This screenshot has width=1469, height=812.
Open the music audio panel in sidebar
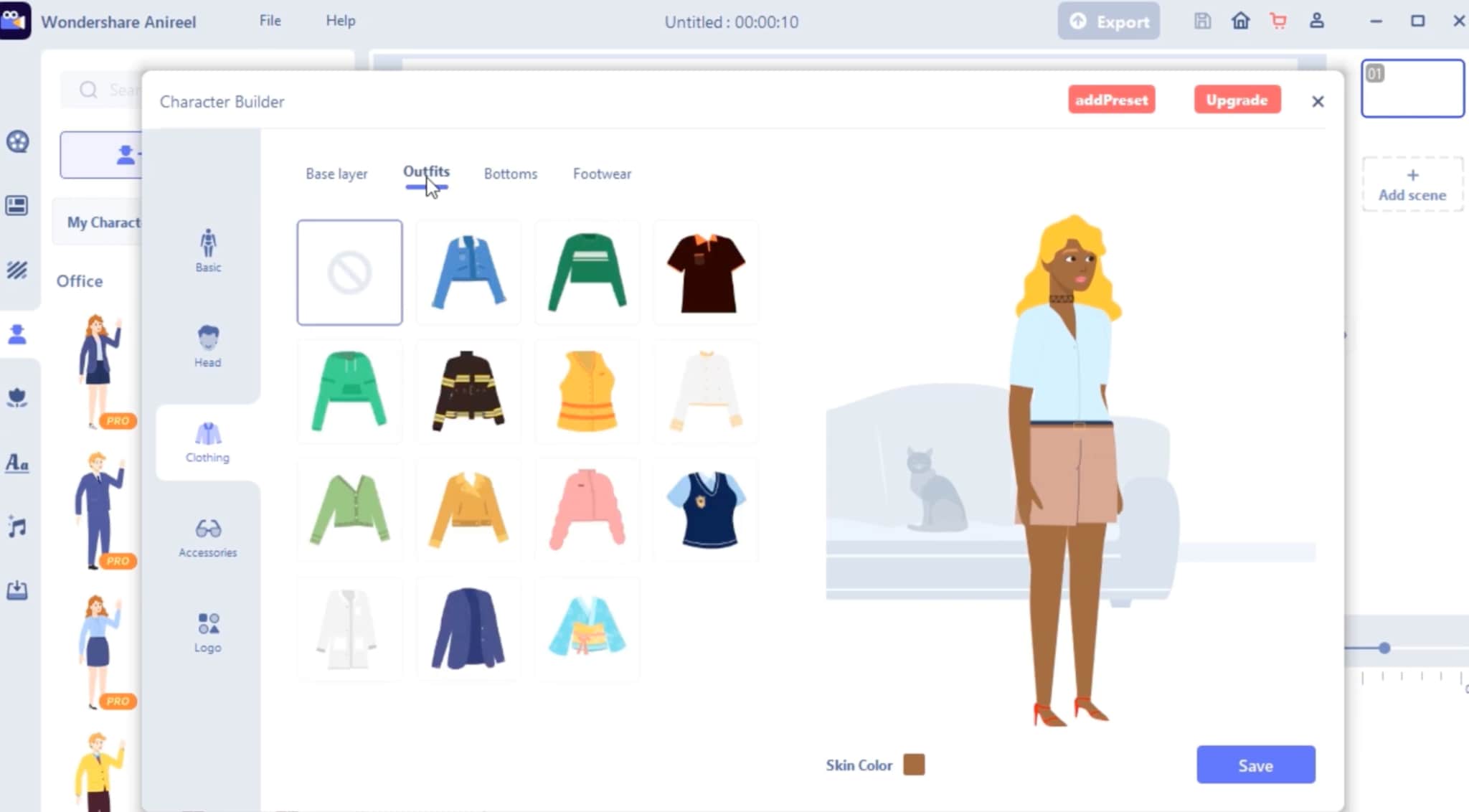click(x=17, y=527)
